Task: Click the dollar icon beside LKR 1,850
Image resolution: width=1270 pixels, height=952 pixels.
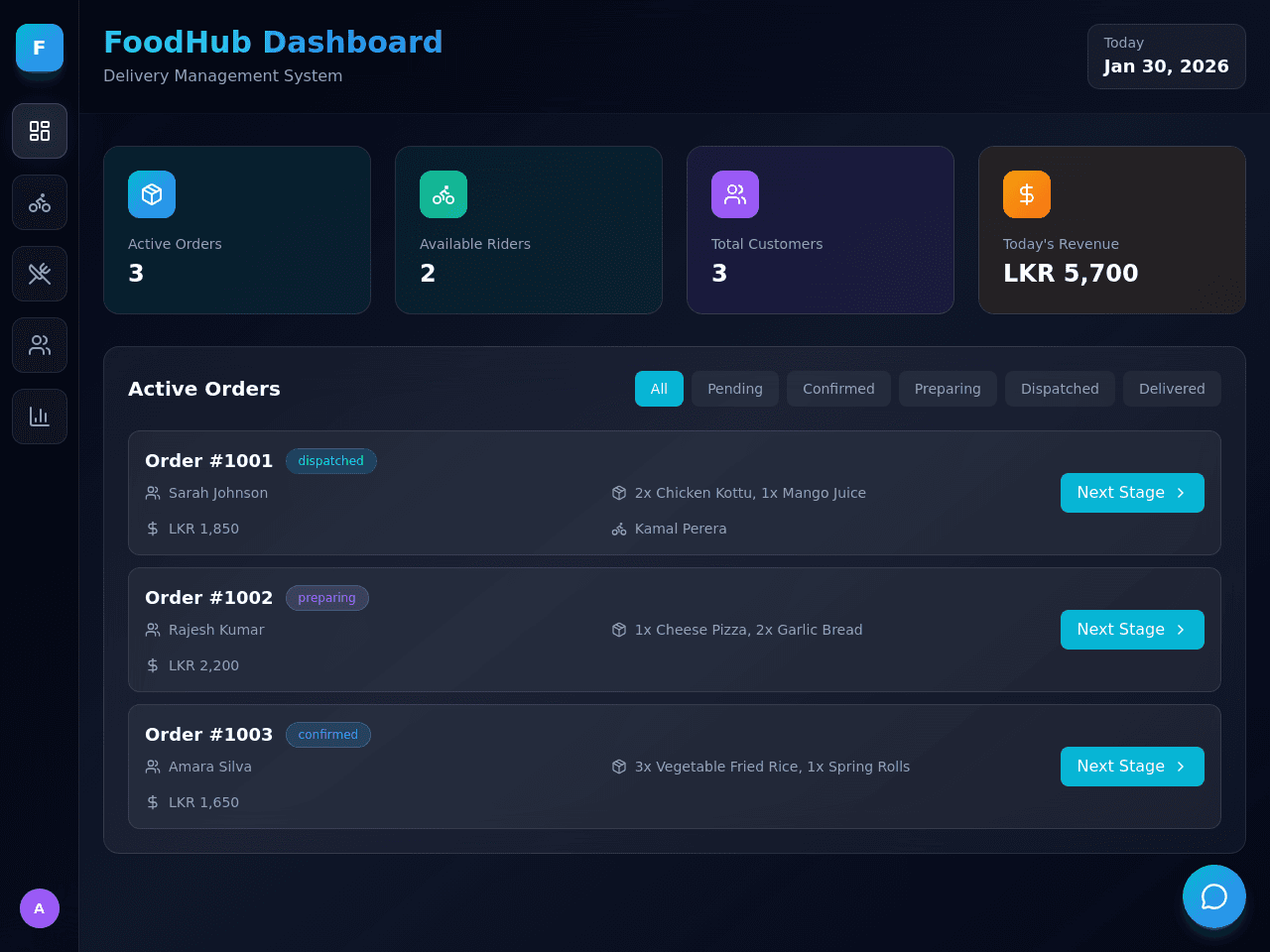Action: 153,529
